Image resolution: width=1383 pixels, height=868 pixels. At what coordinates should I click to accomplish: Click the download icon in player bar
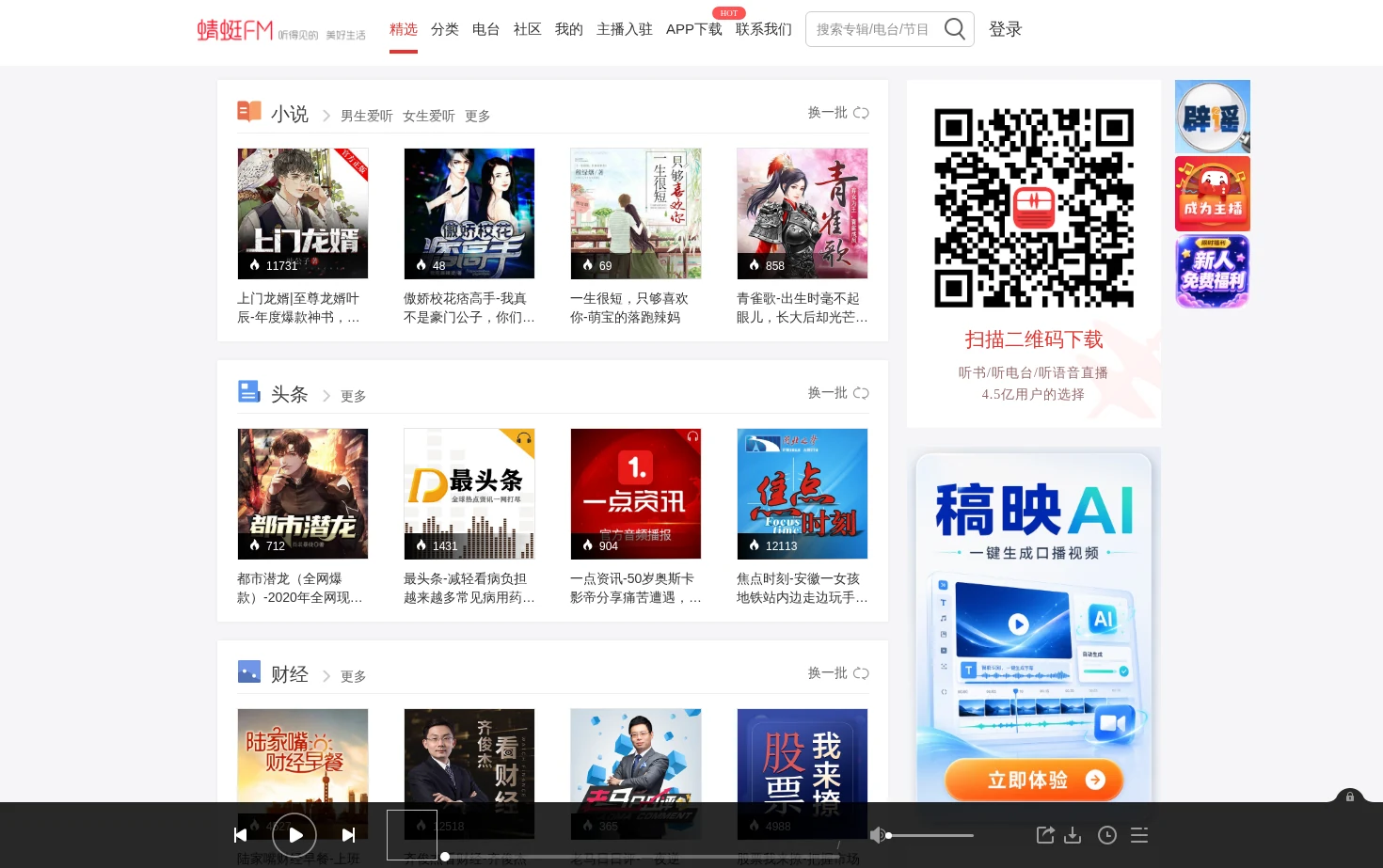[x=1073, y=835]
